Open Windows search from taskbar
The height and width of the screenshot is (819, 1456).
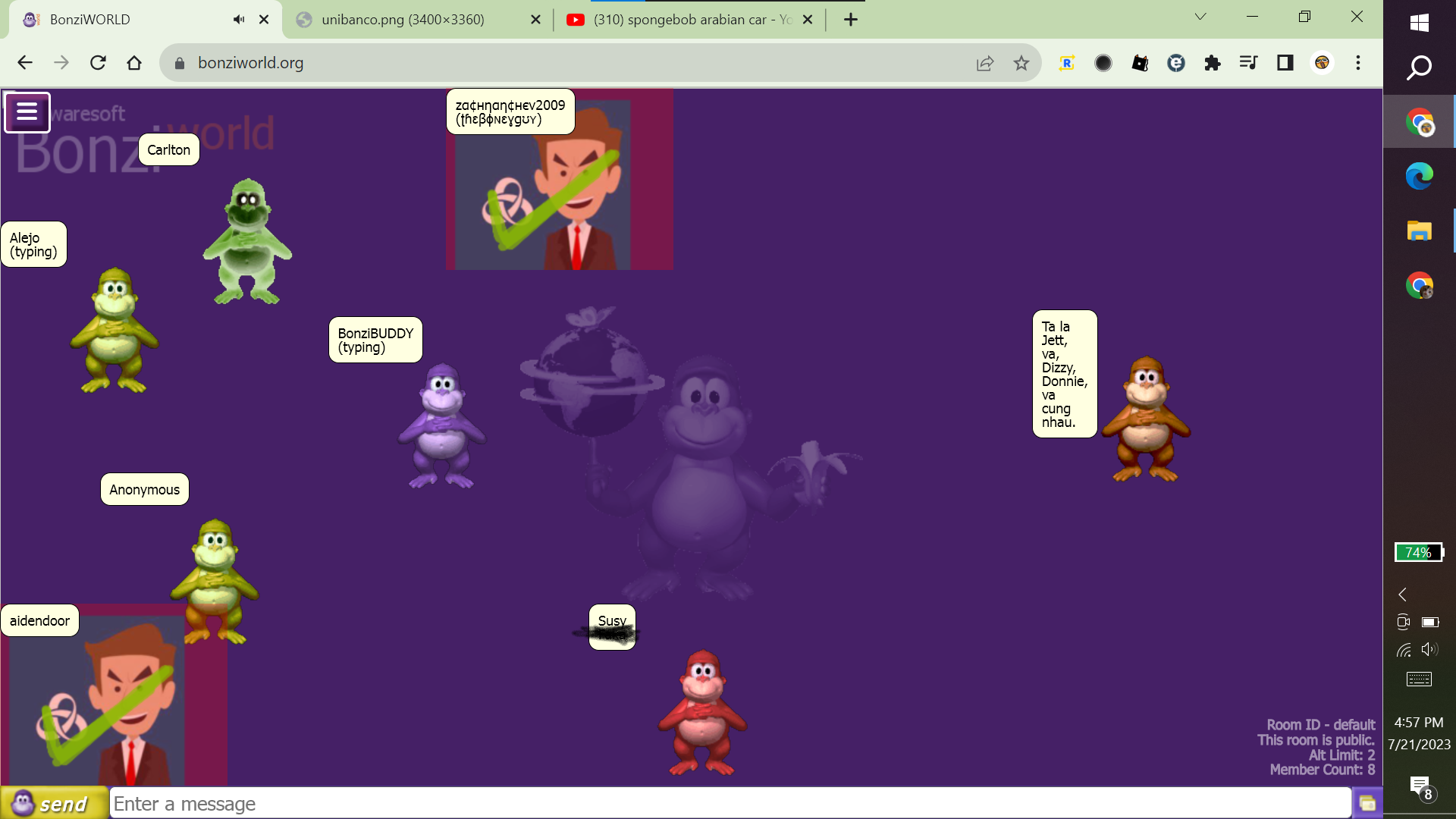pyautogui.click(x=1420, y=68)
